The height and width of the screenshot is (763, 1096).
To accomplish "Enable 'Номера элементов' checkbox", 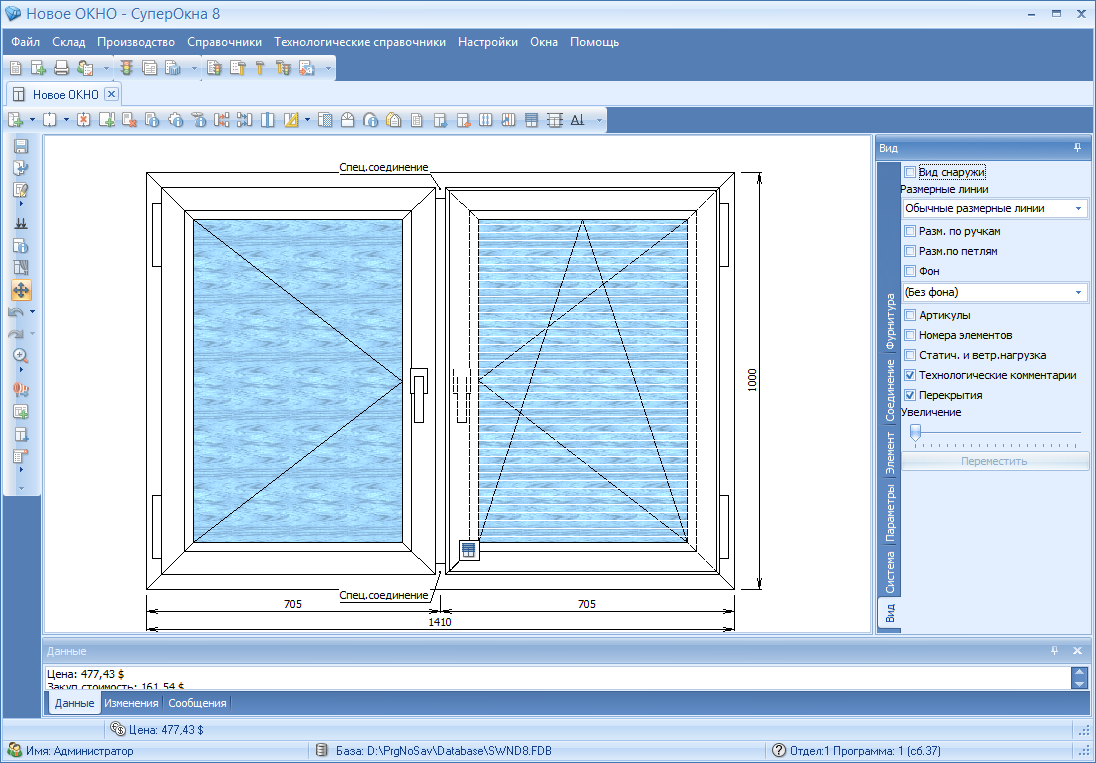I will coord(910,335).
